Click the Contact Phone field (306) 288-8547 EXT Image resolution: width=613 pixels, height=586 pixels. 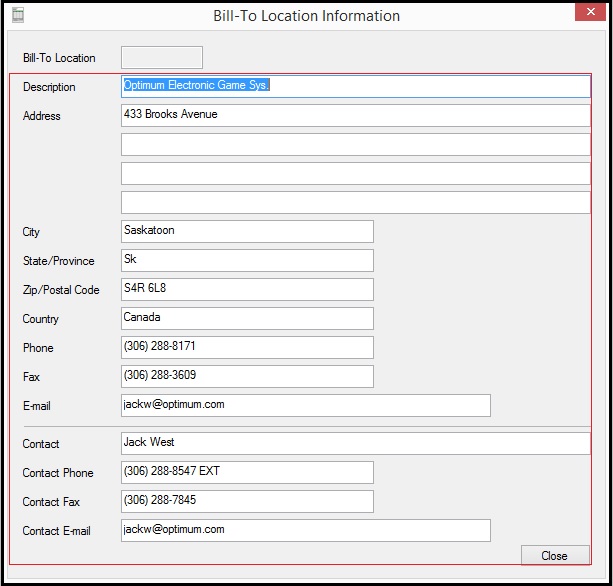pyautogui.click(x=247, y=472)
